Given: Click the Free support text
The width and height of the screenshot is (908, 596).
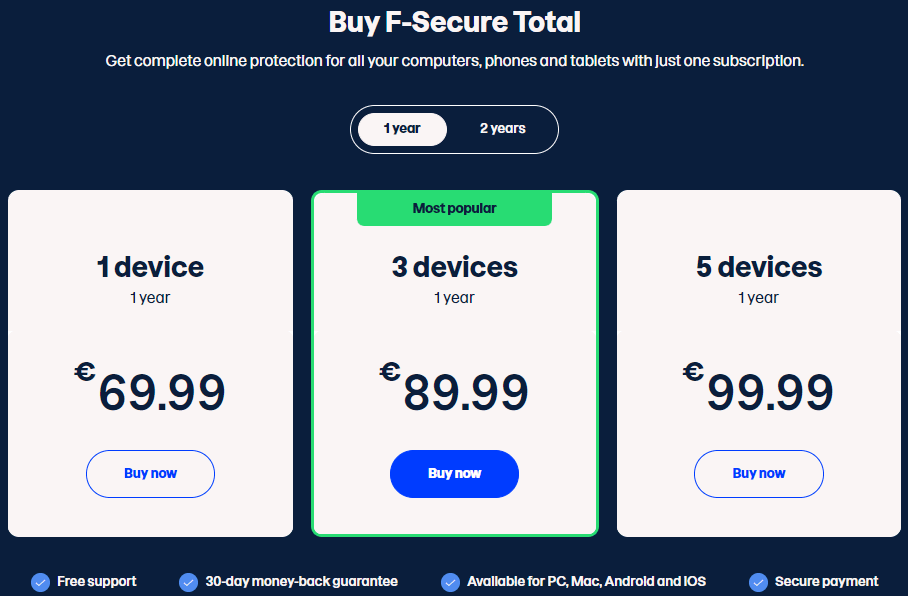Looking at the screenshot, I should coord(97,582).
